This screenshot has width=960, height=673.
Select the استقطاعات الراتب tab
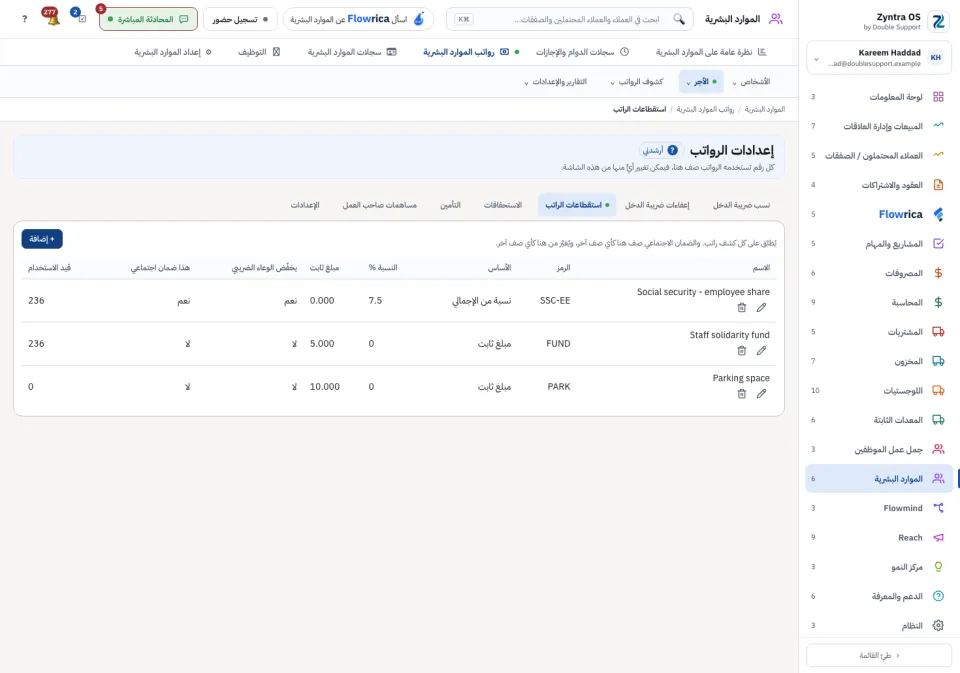[x=577, y=205]
